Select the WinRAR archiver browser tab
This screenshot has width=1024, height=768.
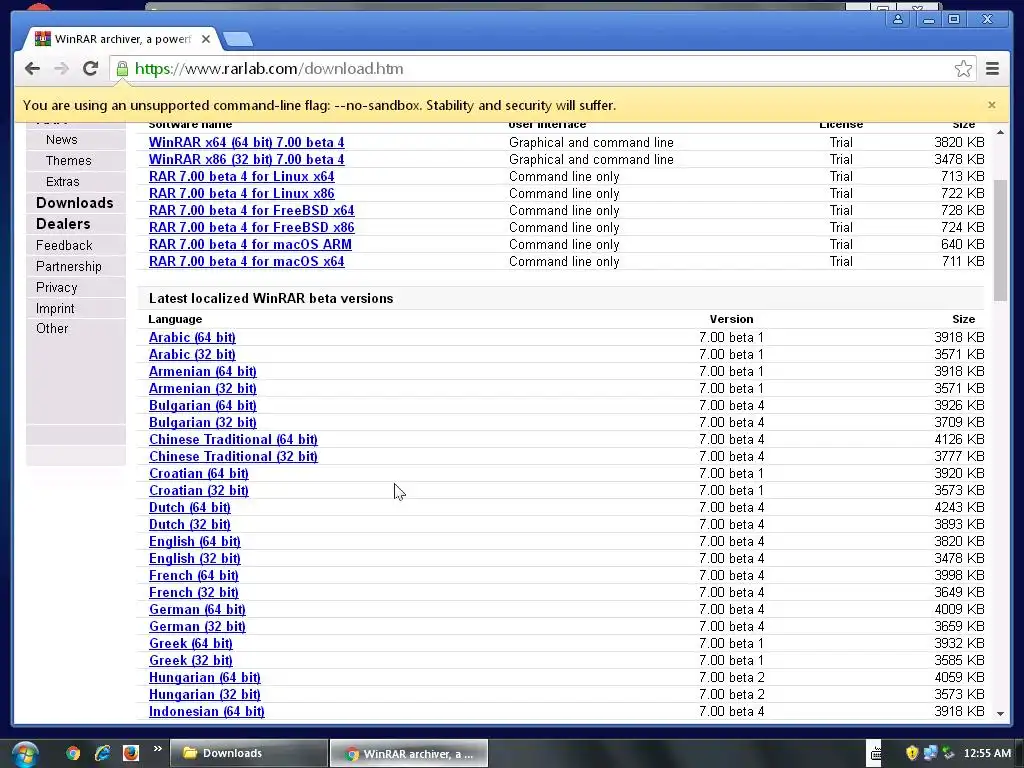[x=122, y=39]
